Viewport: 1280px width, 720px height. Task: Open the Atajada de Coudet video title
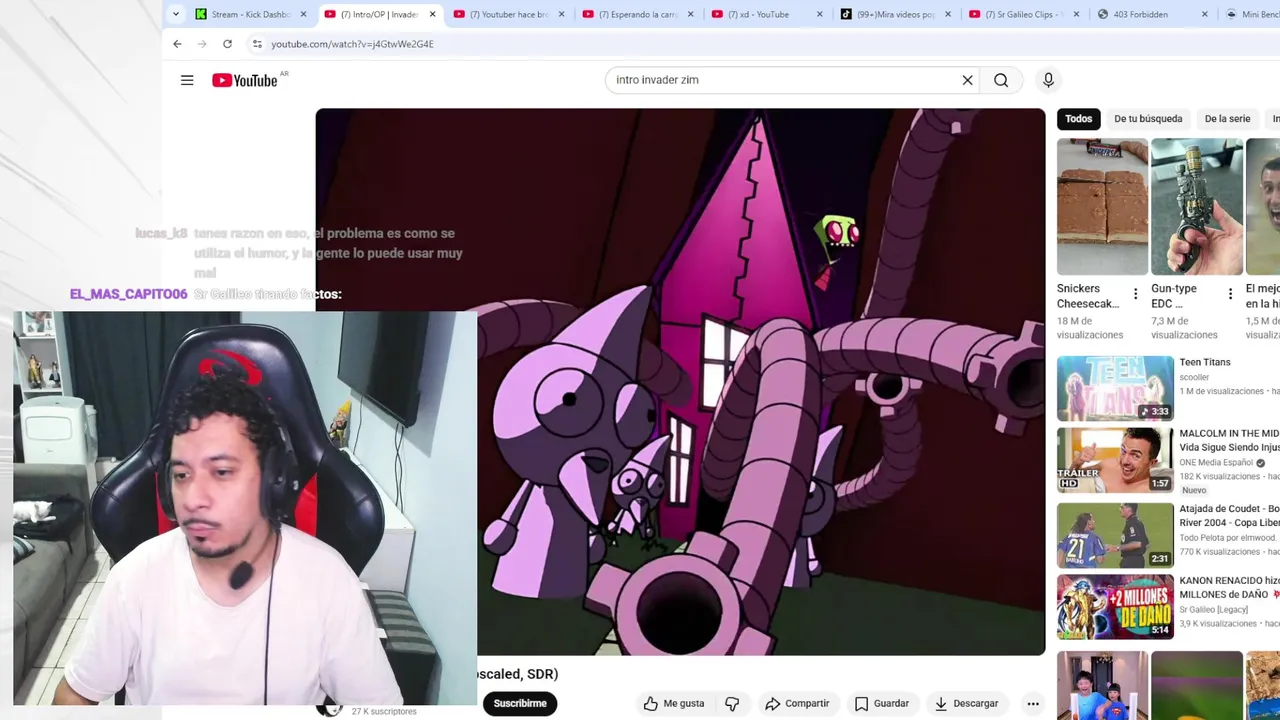[x=1229, y=515]
